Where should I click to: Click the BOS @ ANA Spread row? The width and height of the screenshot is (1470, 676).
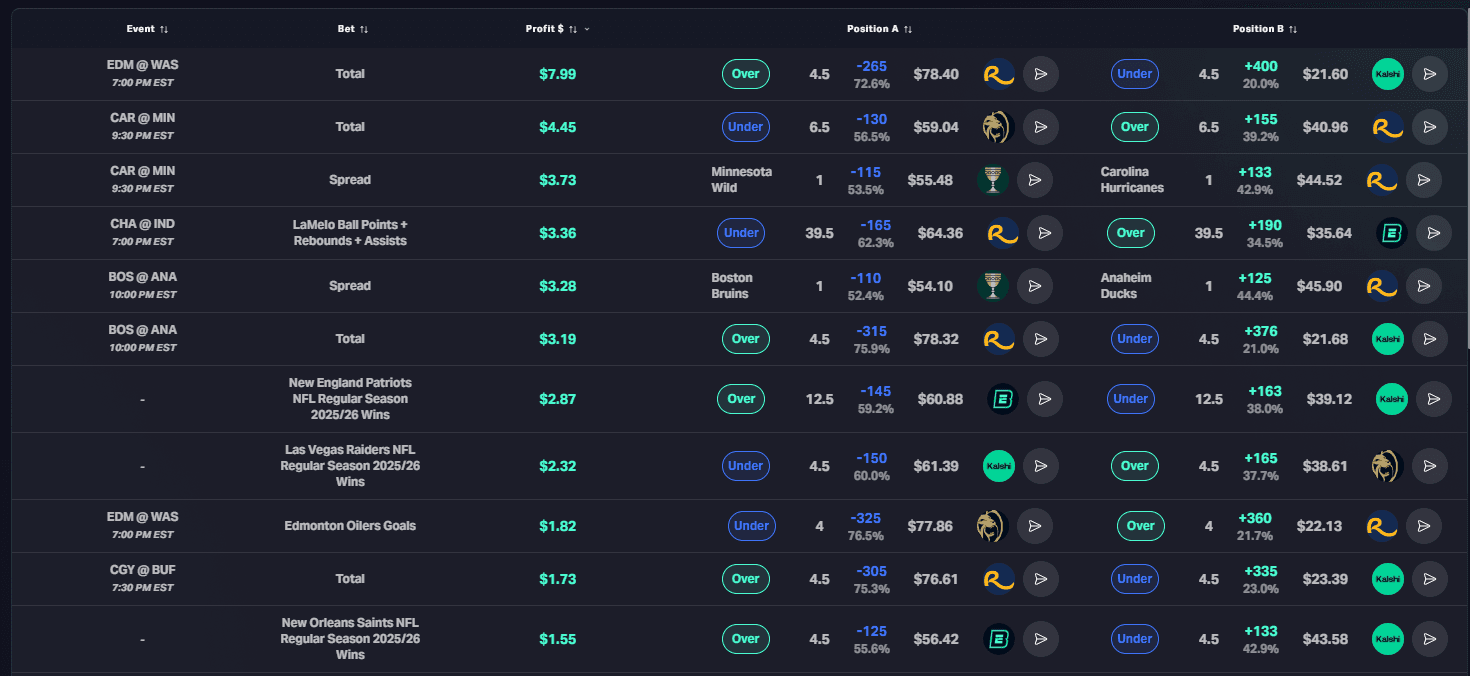coord(350,285)
